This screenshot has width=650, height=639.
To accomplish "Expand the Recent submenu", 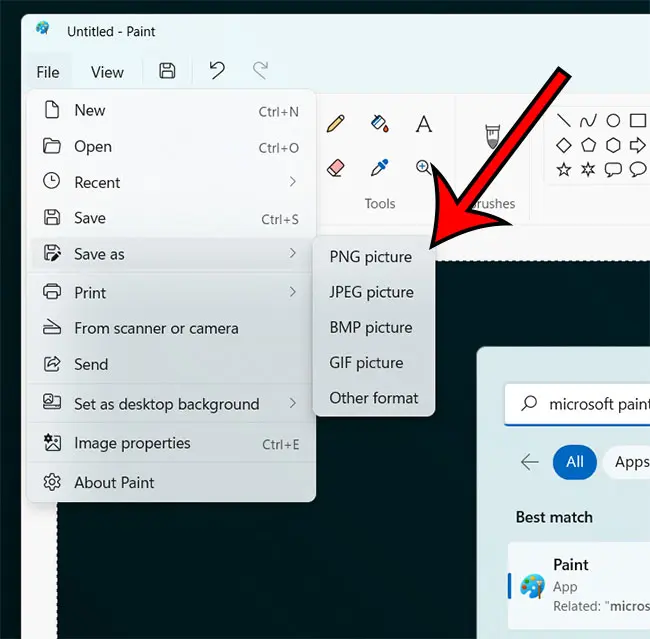I will point(171,182).
